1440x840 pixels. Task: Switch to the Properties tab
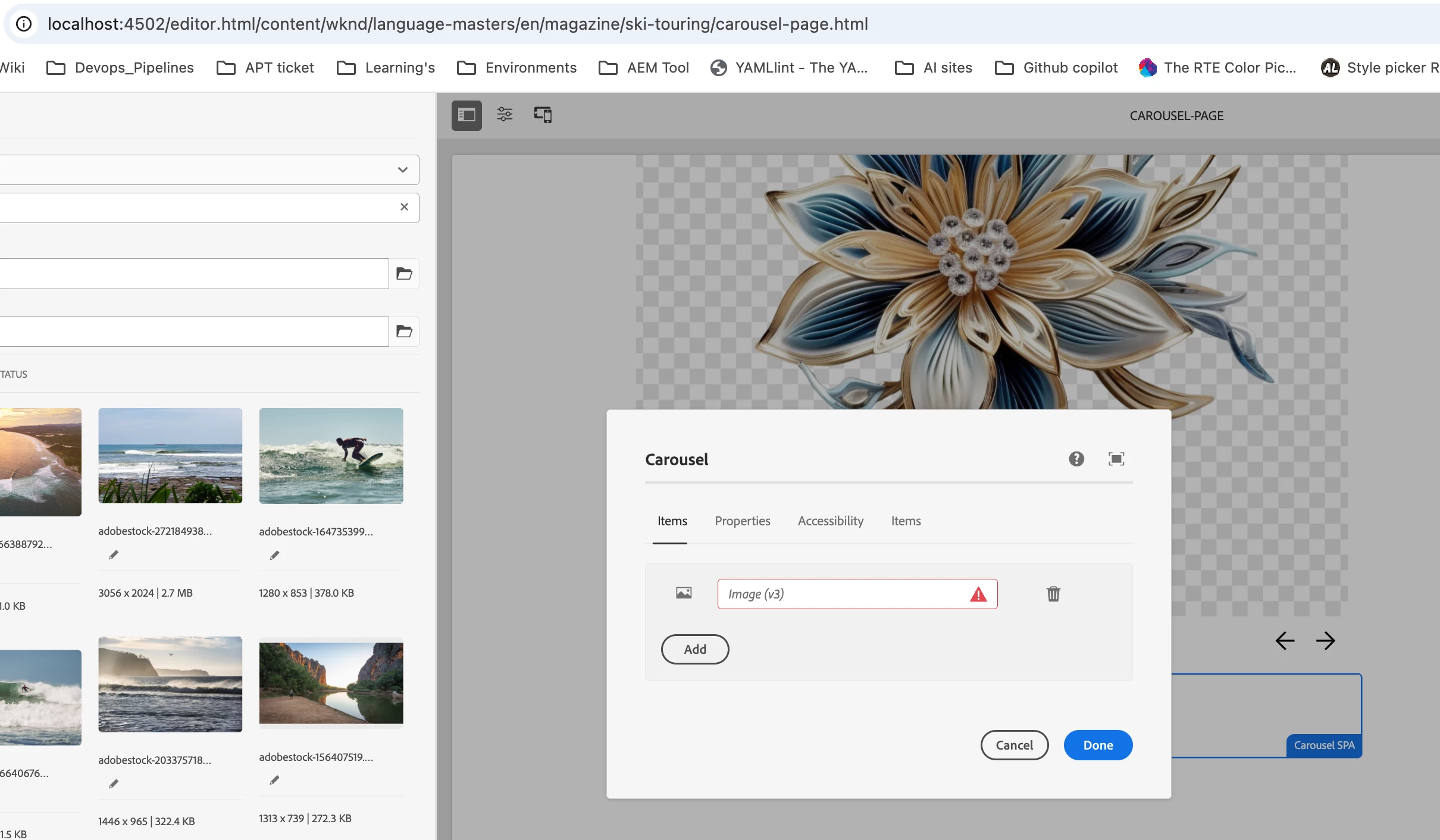742,521
